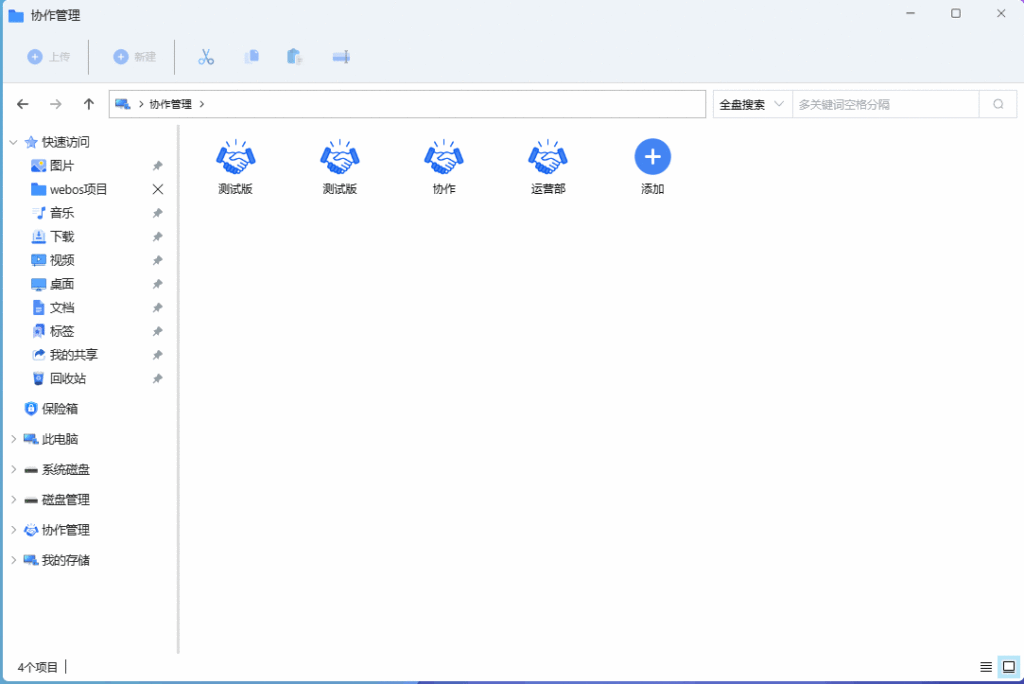Switch to large icon view
1024x684 pixels.
point(1008,667)
